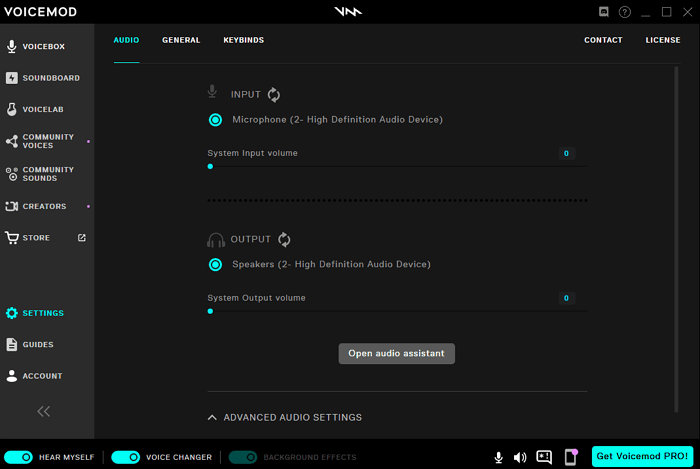Turn off the Voice Changer toggle
The height and width of the screenshot is (469, 700).
click(125, 457)
